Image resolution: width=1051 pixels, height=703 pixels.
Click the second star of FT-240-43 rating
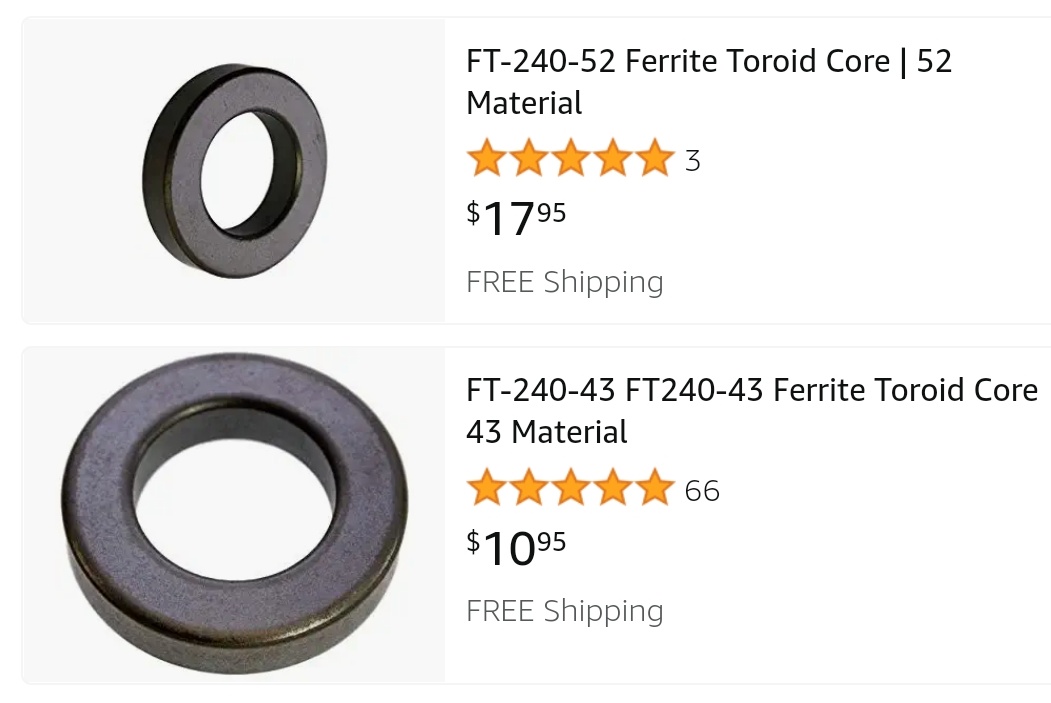529,489
